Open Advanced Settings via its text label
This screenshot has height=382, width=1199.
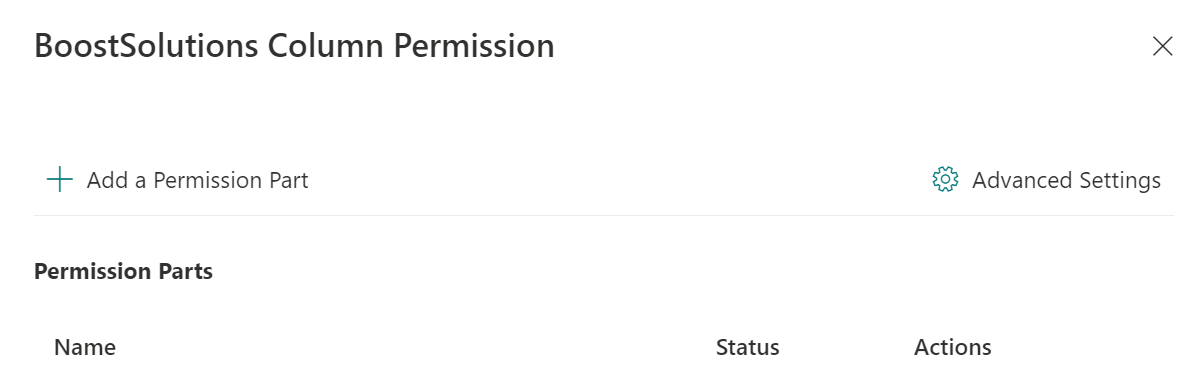[x=1066, y=180]
